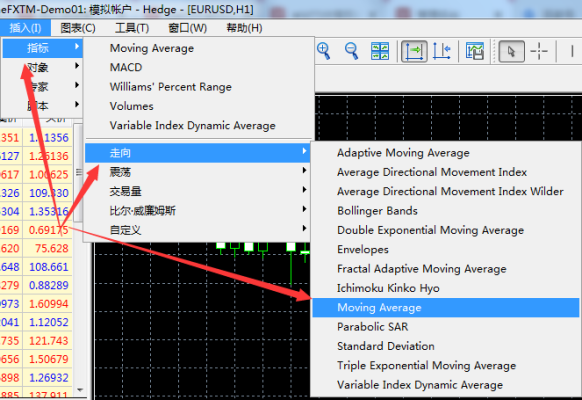The width and height of the screenshot is (582, 400).
Task: Click the indicators list chart icon
Action: click(x=475, y=51)
